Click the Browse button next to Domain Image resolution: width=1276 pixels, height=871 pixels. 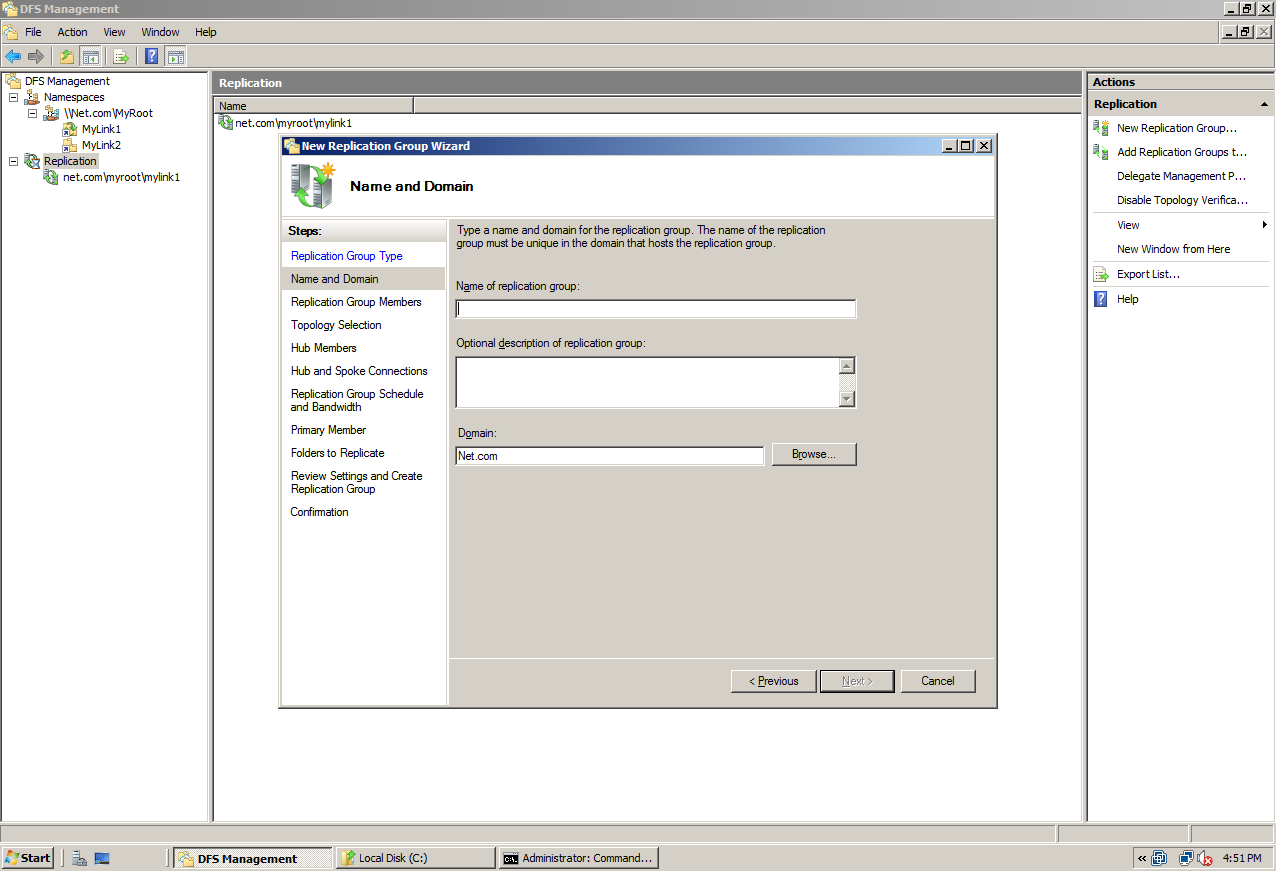click(813, 454)
